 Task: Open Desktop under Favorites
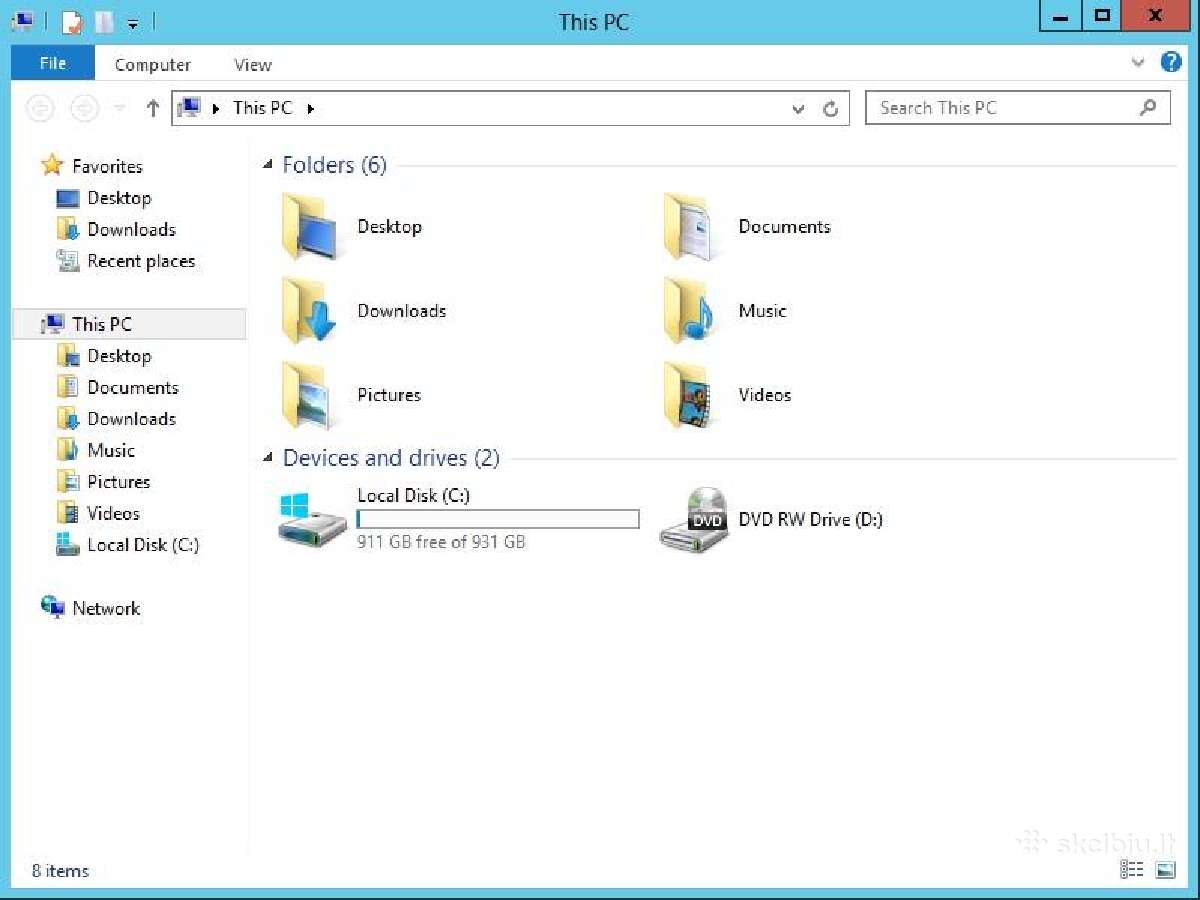[x=104, y=198]
